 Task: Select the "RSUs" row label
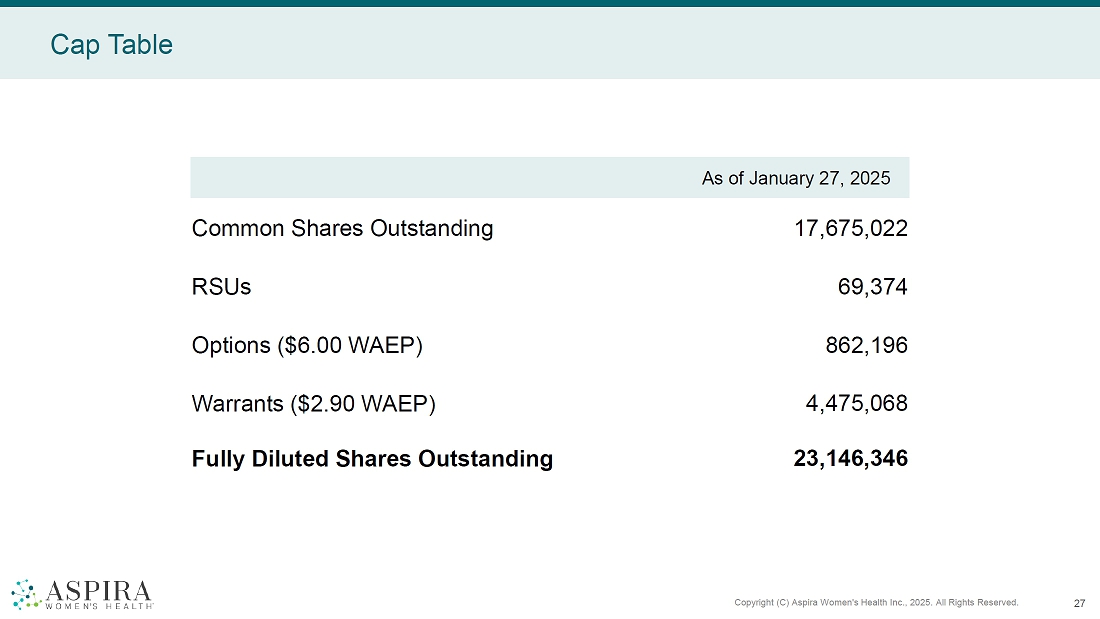coord(221,287)
